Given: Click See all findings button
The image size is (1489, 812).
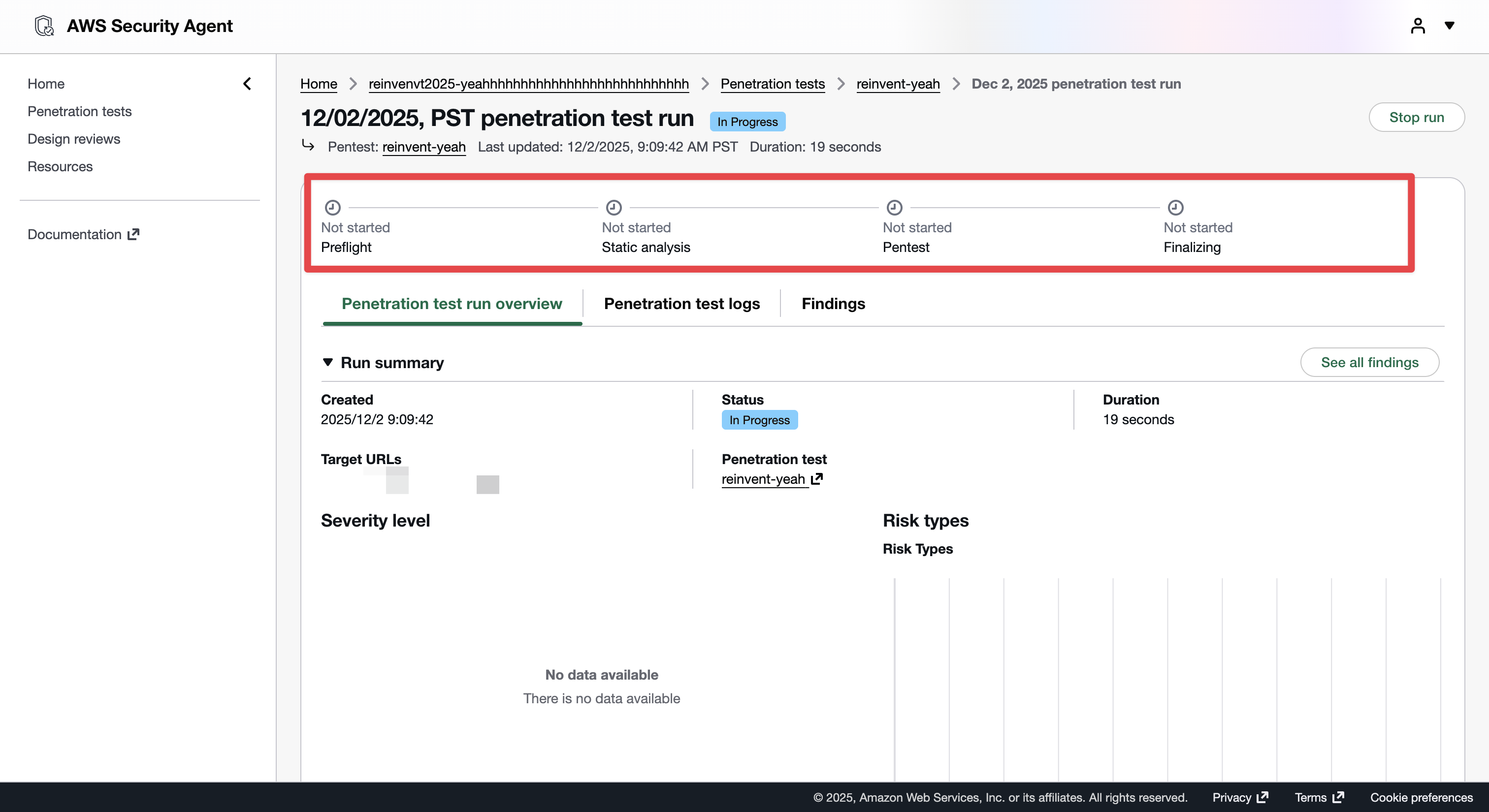Looking at the screenshot, I should (x=1369, y=362).
